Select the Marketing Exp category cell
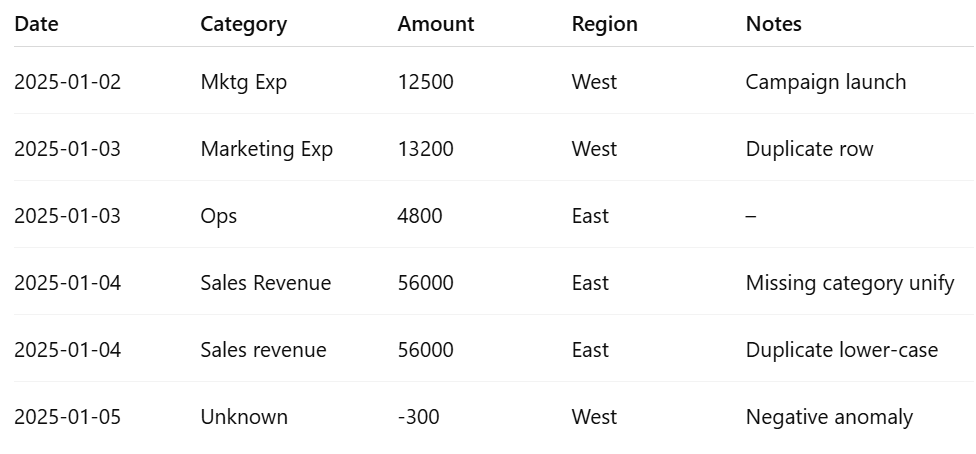The width and height of the screenshot is (976, 454). (x=266, y=149)
